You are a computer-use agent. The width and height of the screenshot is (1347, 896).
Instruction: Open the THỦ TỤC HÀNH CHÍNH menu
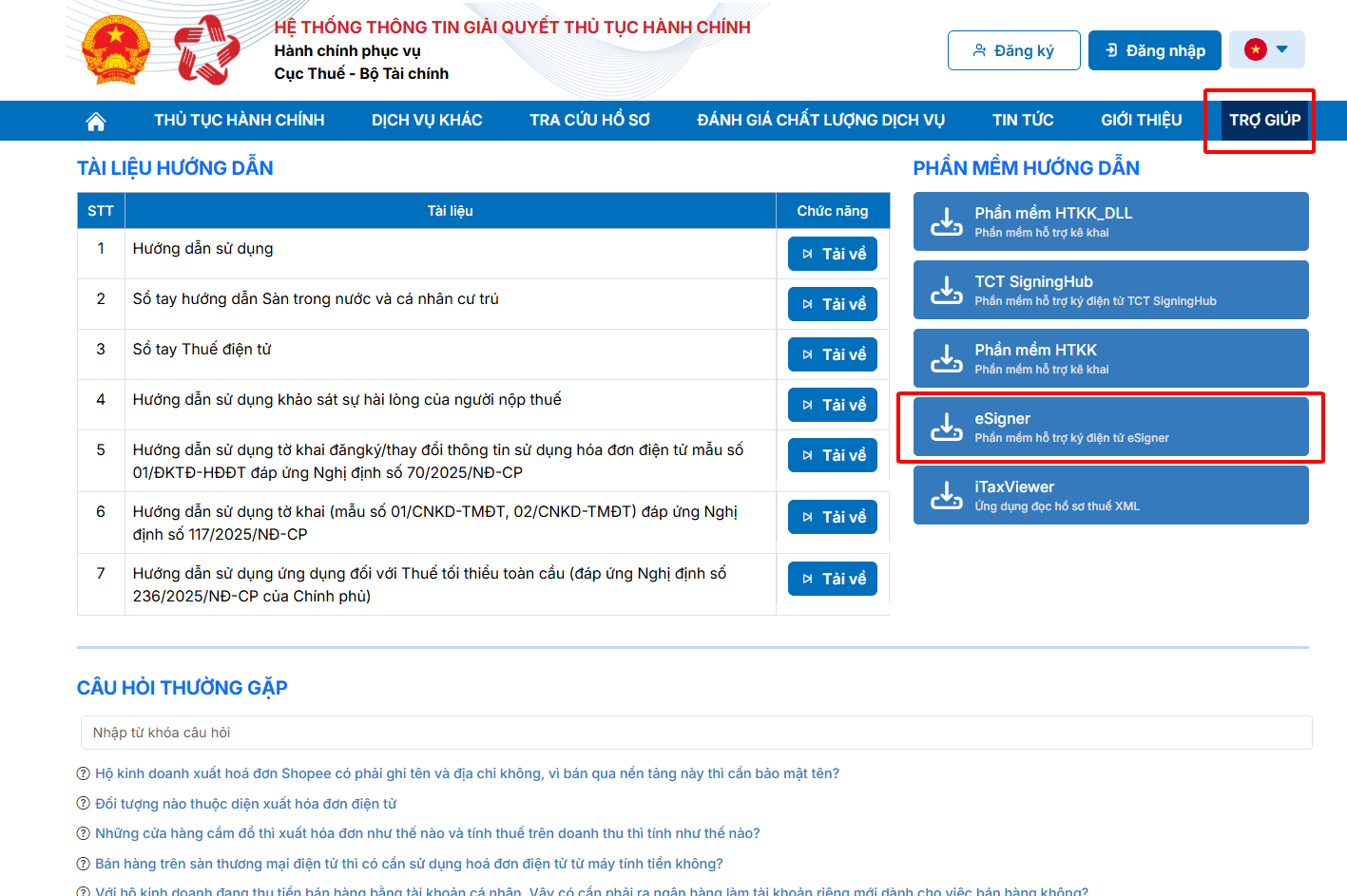[240, 121]
